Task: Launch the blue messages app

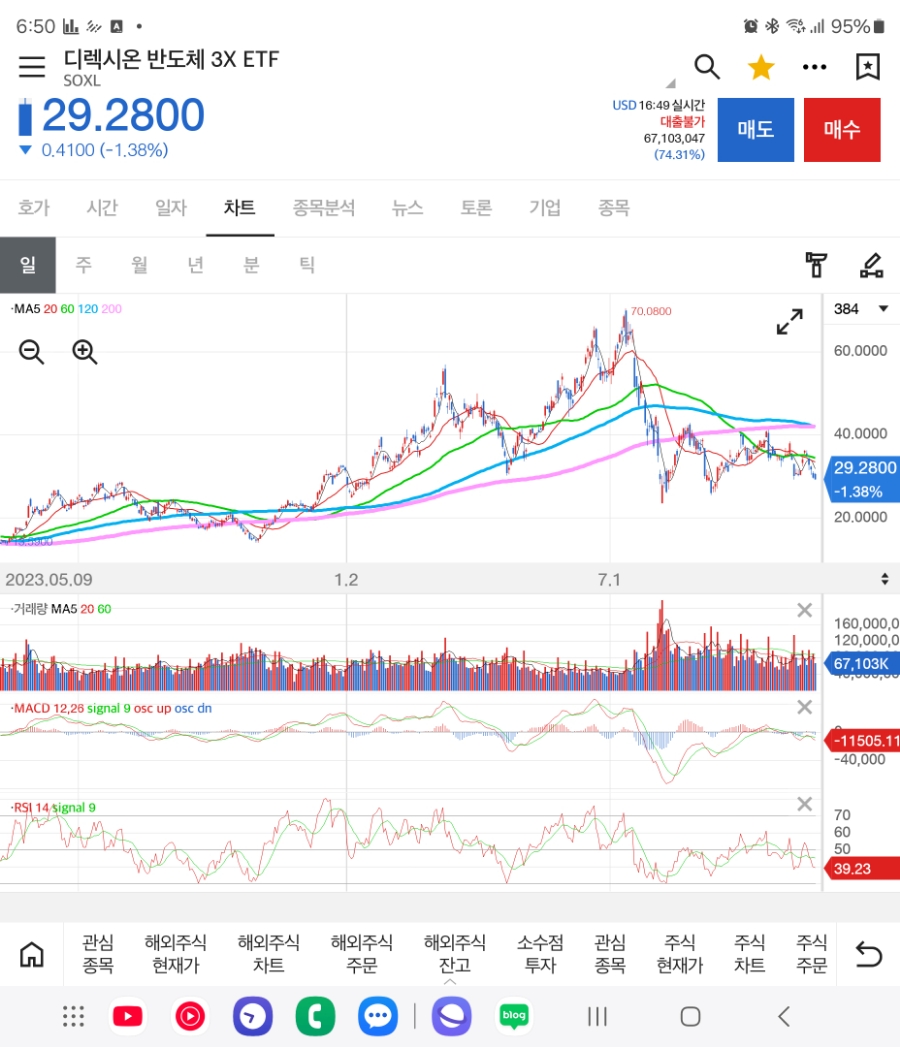Action: pos(378,1016)
